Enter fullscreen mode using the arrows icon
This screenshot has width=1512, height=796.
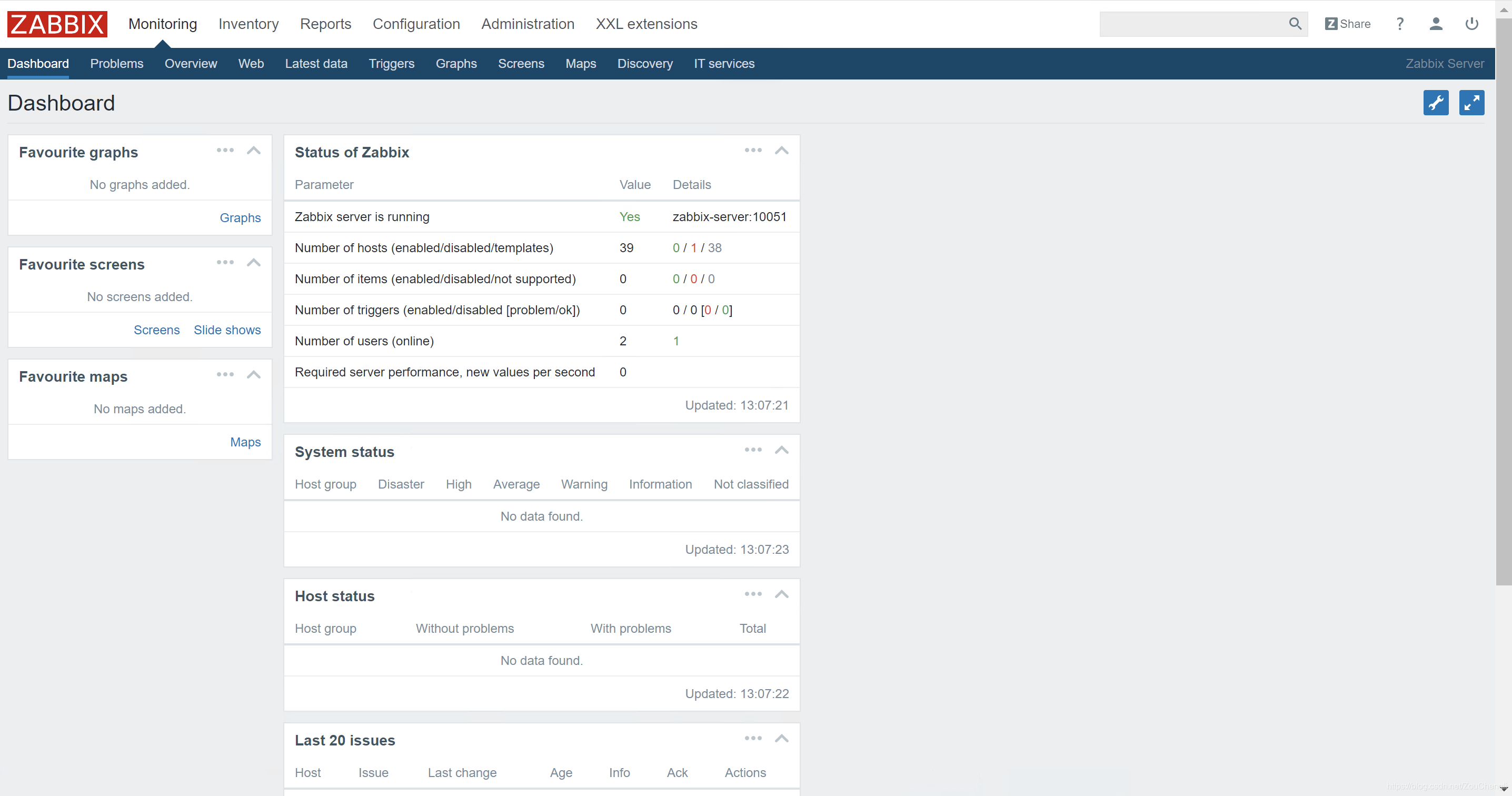[1471, 103]
